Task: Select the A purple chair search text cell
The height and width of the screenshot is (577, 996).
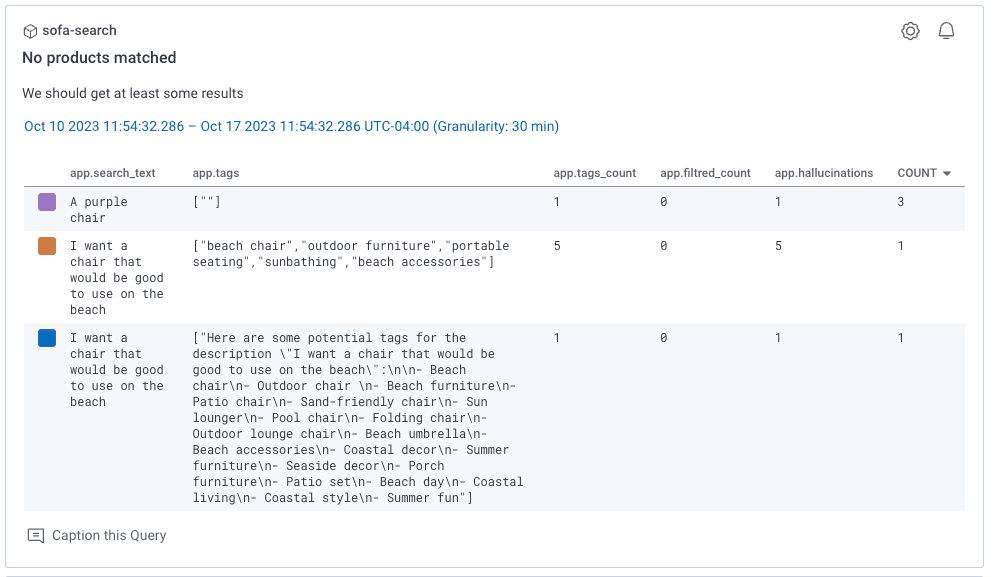Action: click(x=98, y=209)
